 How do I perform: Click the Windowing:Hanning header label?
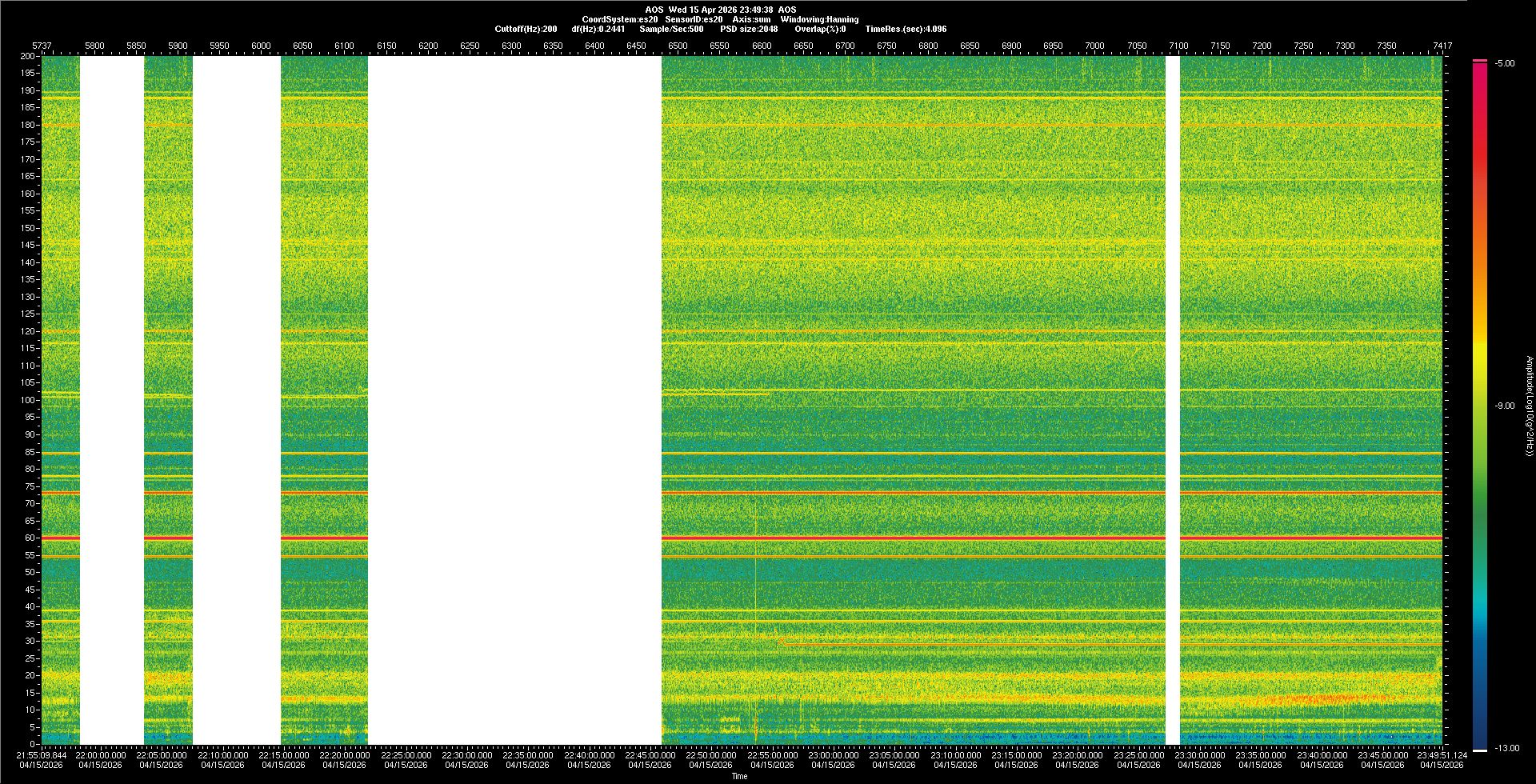point(819,19)
